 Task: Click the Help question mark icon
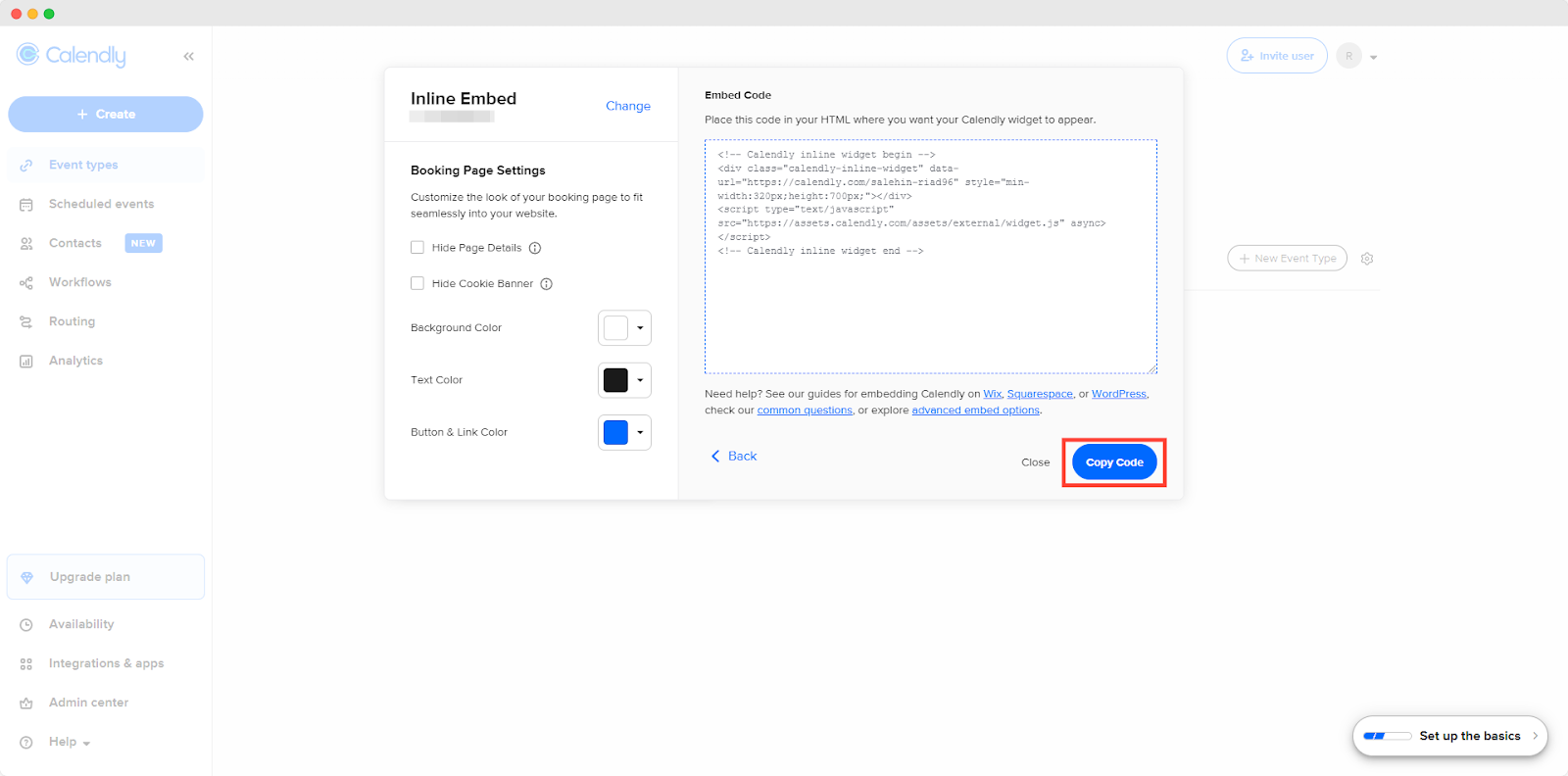coord(26,742)
